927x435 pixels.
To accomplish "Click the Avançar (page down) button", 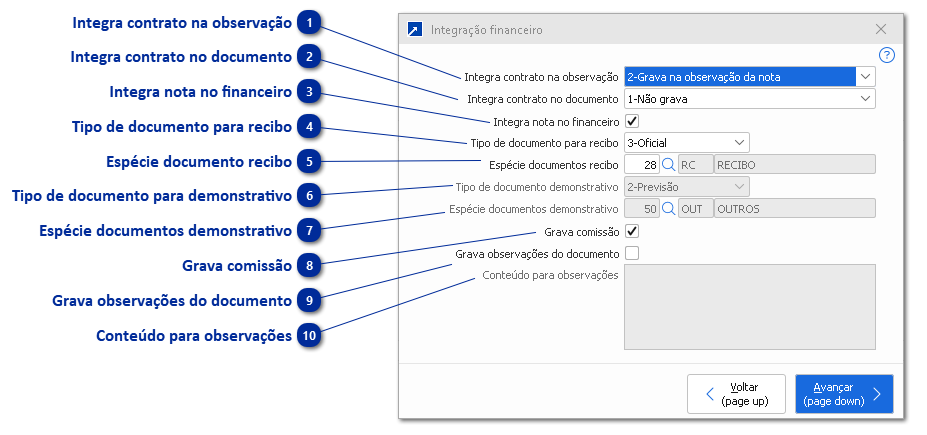I will 844,394.
